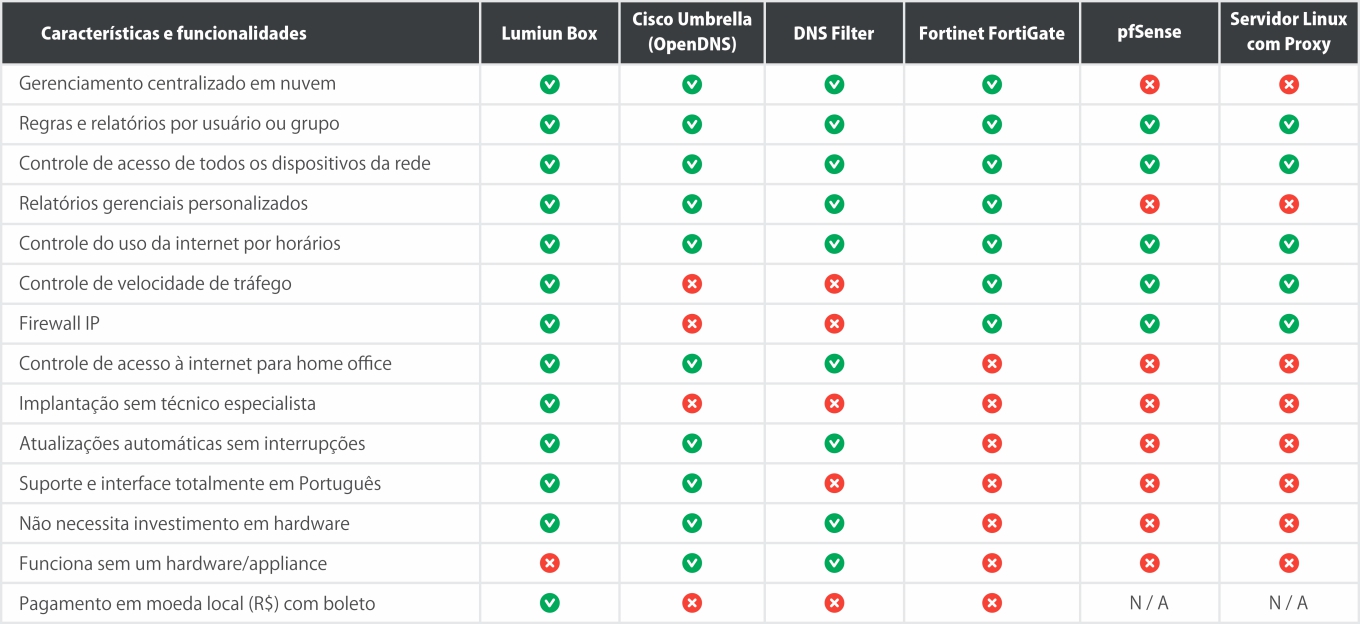
Task: Select the Fortinet FortiGate column header
Action: point(992,33)
